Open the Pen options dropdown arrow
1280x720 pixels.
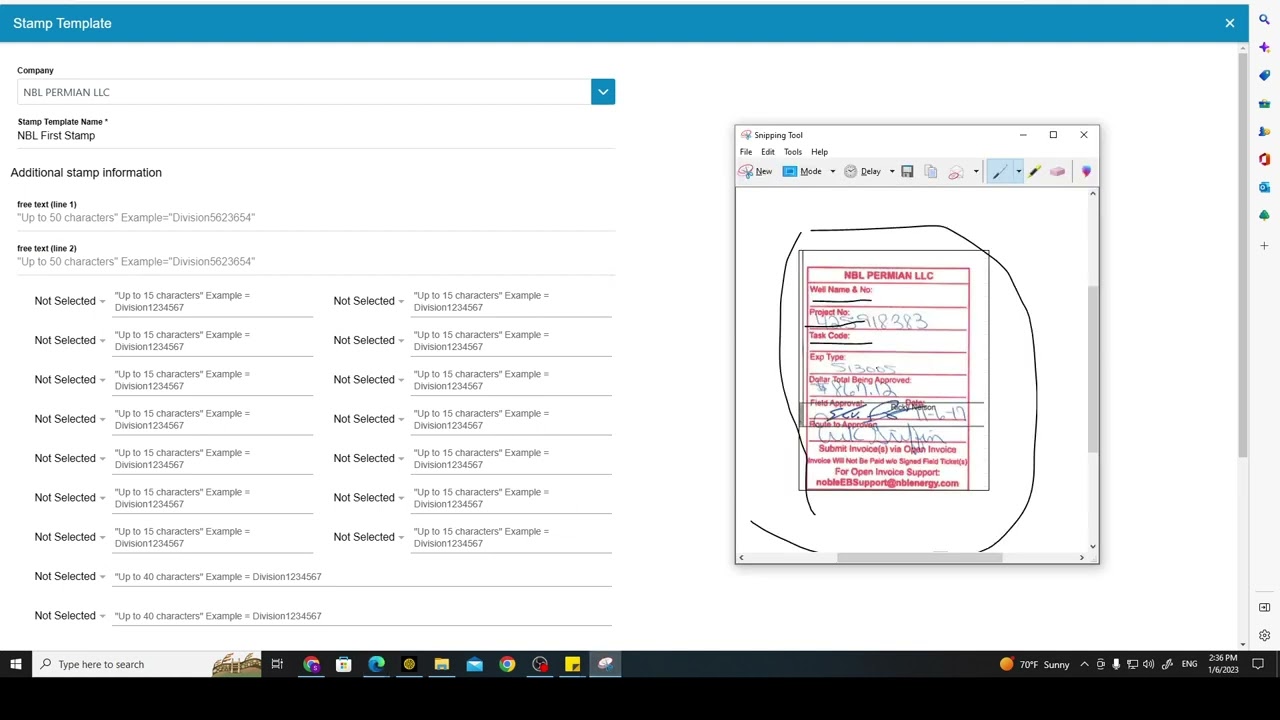coord(1018,171)
